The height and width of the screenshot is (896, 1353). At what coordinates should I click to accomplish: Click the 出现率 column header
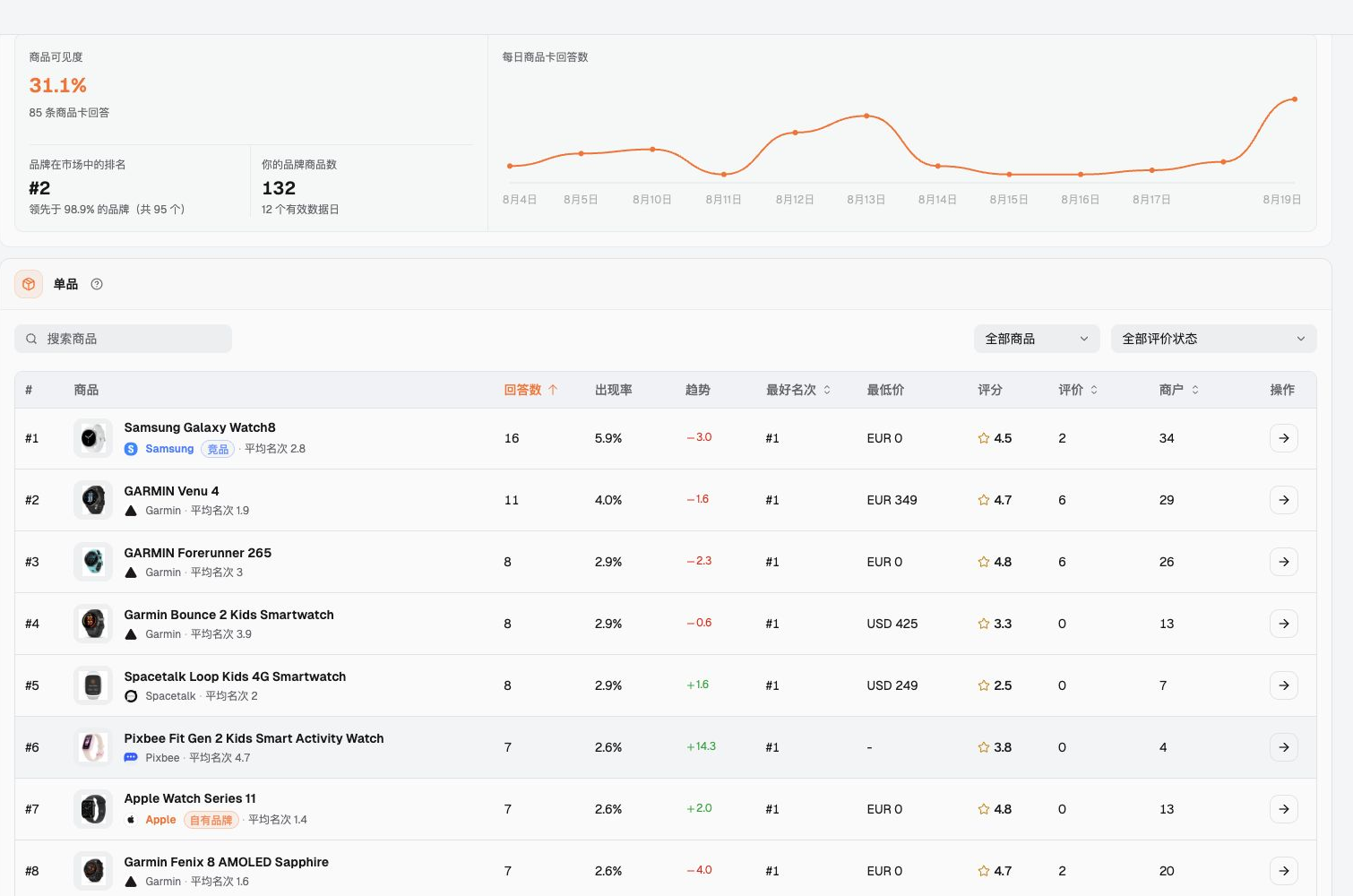pyautogui.click(x=614, y=390)
